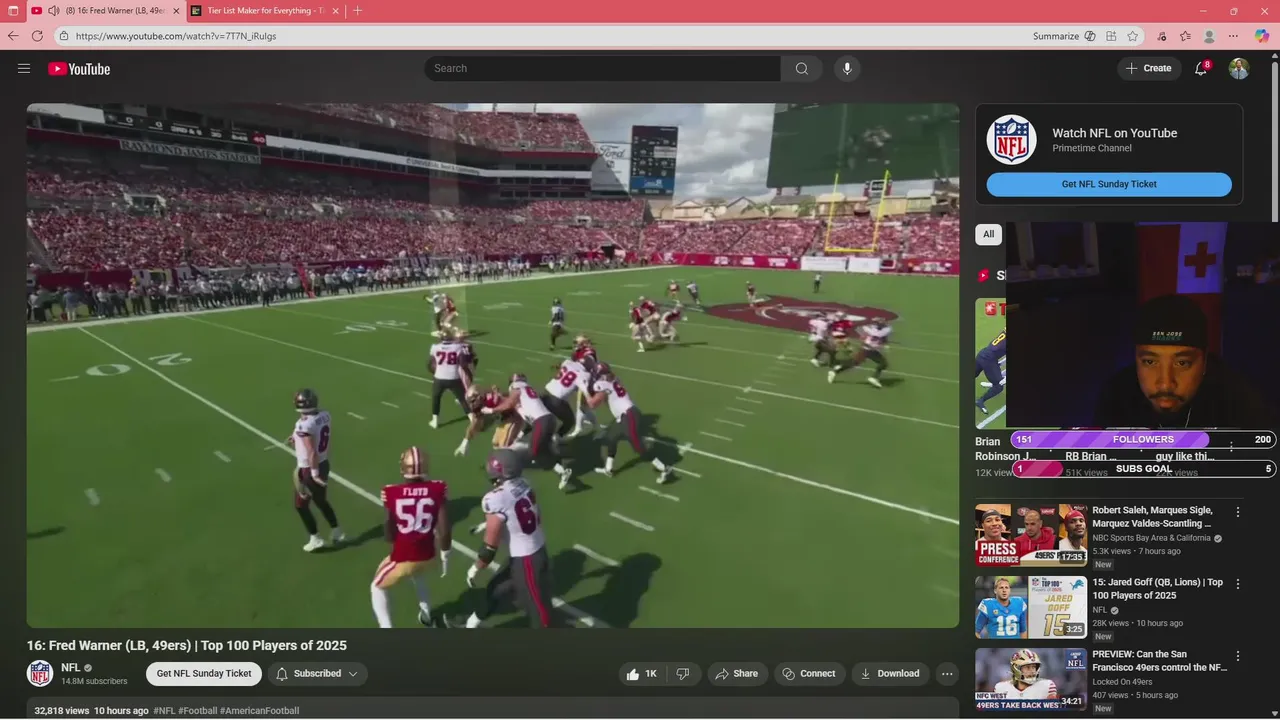
Task: Open the #NFL hashtag link
Action: click(164, 711)
